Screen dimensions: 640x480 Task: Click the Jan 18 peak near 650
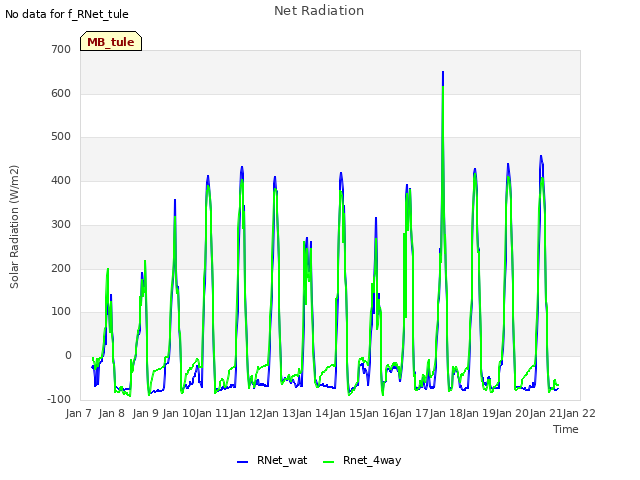[443, 73]
